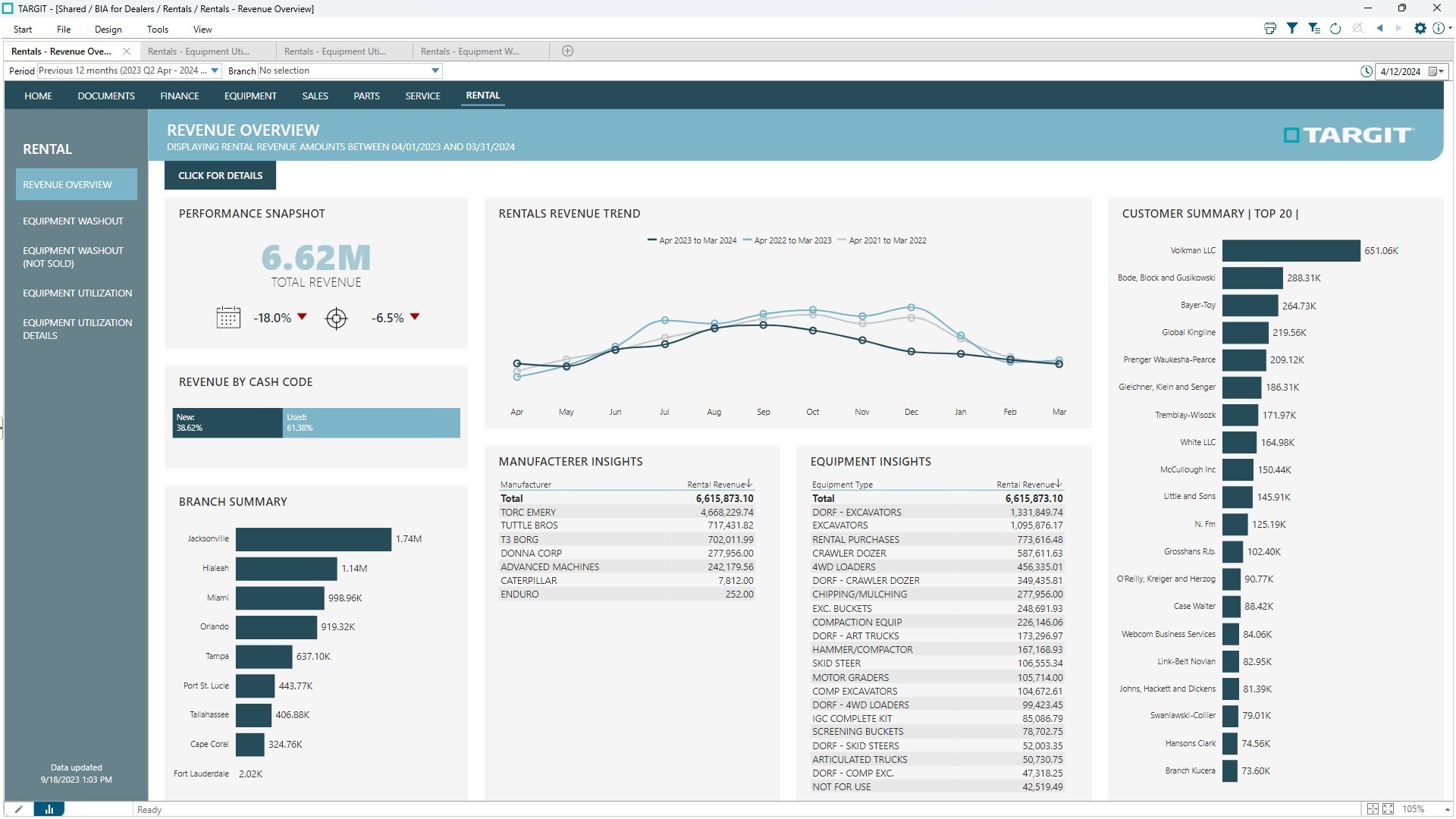Click the target crosshair icon in Performance Snapshot
Viewport: 1456px width, 819px height.
pyautogui.click(x=336, y=318)
